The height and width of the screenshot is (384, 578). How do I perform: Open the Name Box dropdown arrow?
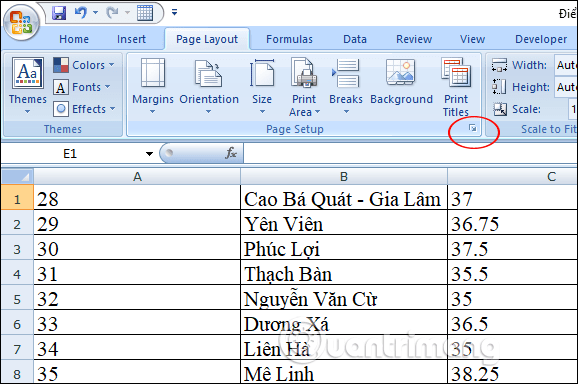(x=149, y=153)
